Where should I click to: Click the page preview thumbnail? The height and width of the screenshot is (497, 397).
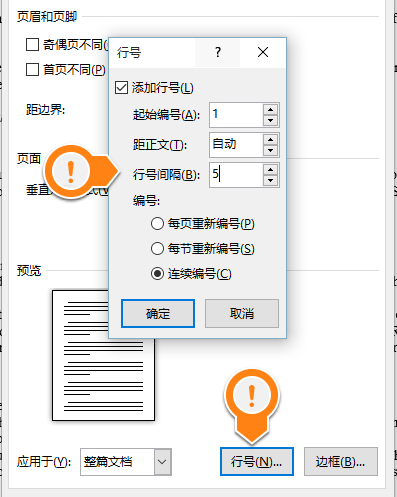coord(103,355)
